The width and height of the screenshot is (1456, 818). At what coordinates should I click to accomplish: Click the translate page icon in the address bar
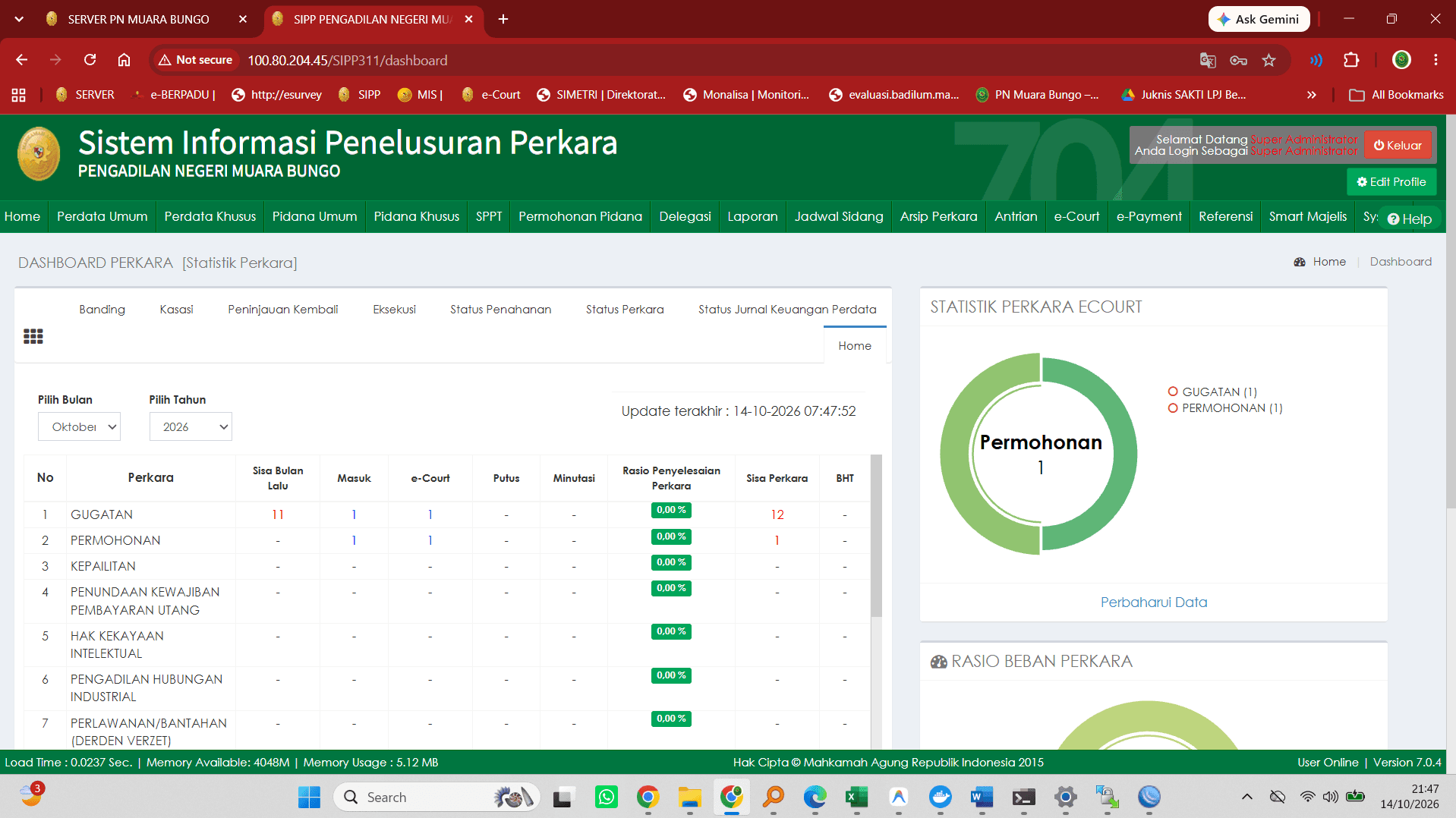[x=1208, y=60]
